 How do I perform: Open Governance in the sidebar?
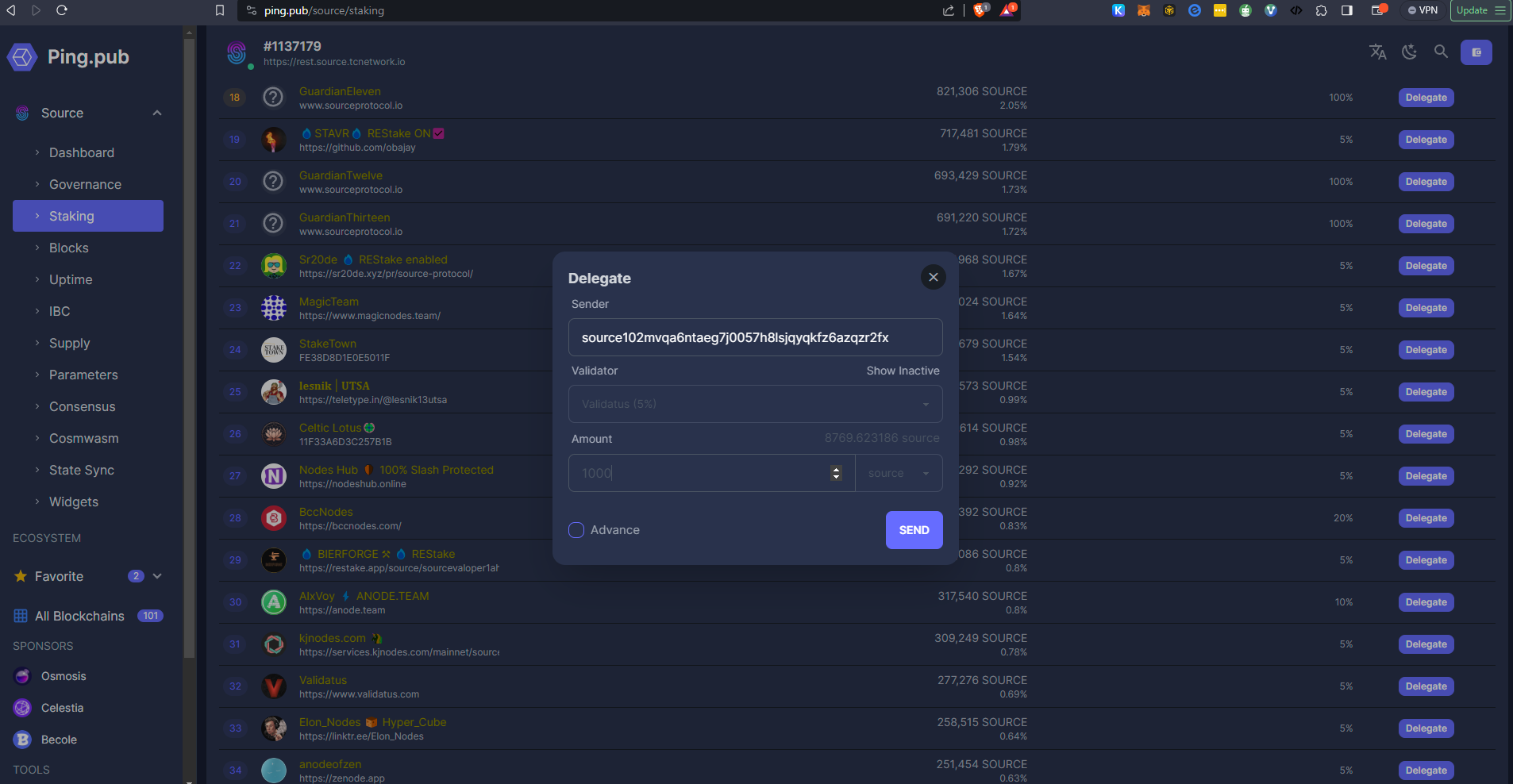85,184
